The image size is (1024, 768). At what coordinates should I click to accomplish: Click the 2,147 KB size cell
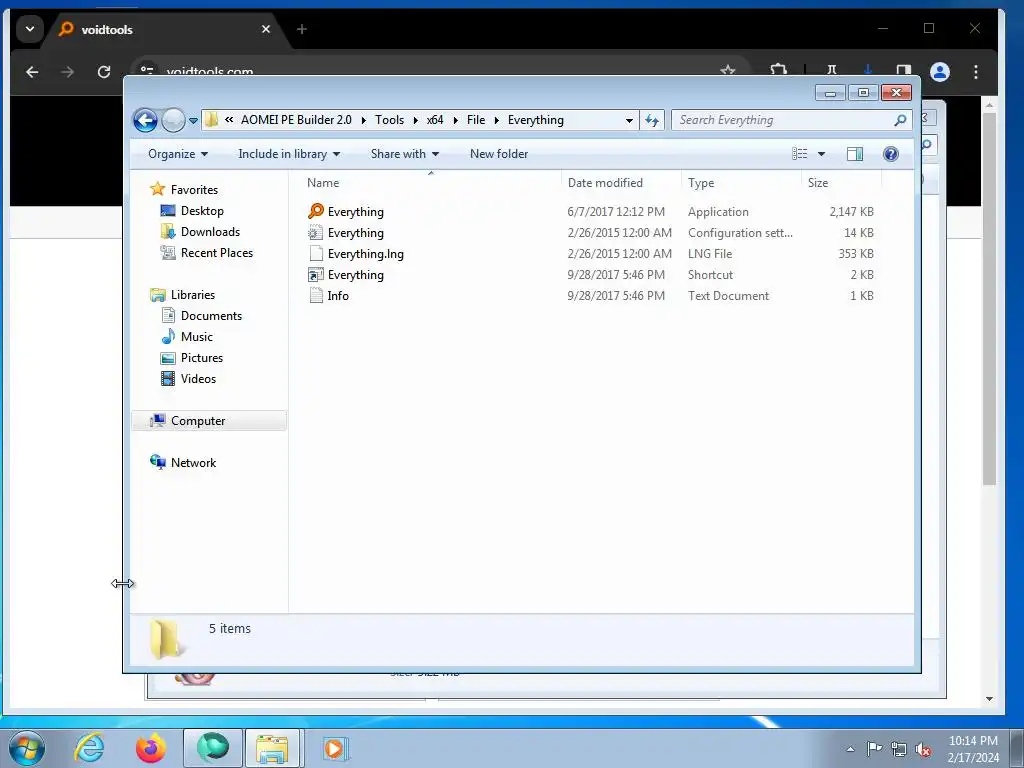[x=851, y=212]
